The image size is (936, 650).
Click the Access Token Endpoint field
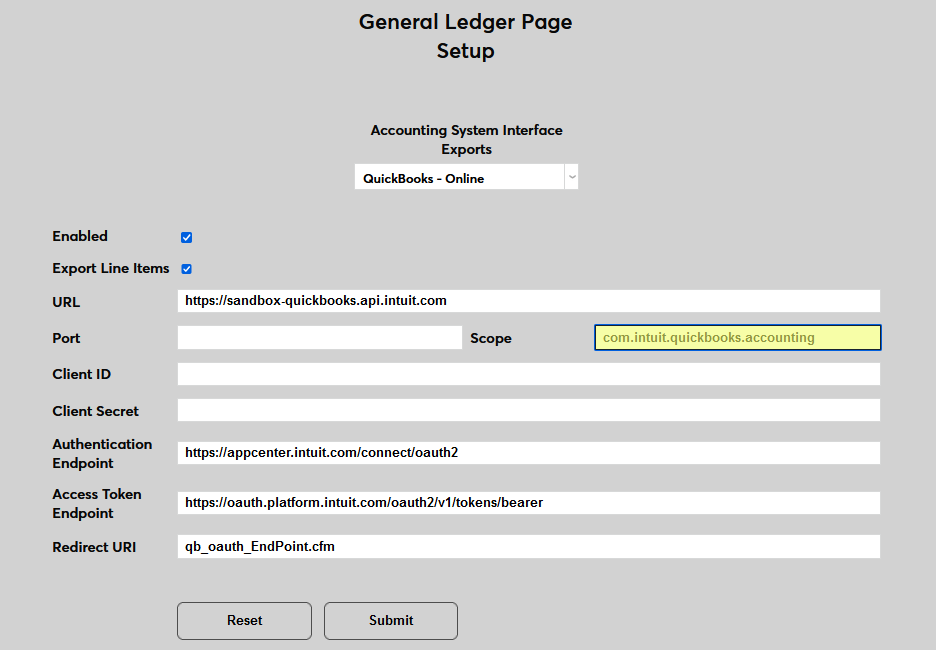click(528, 503)
